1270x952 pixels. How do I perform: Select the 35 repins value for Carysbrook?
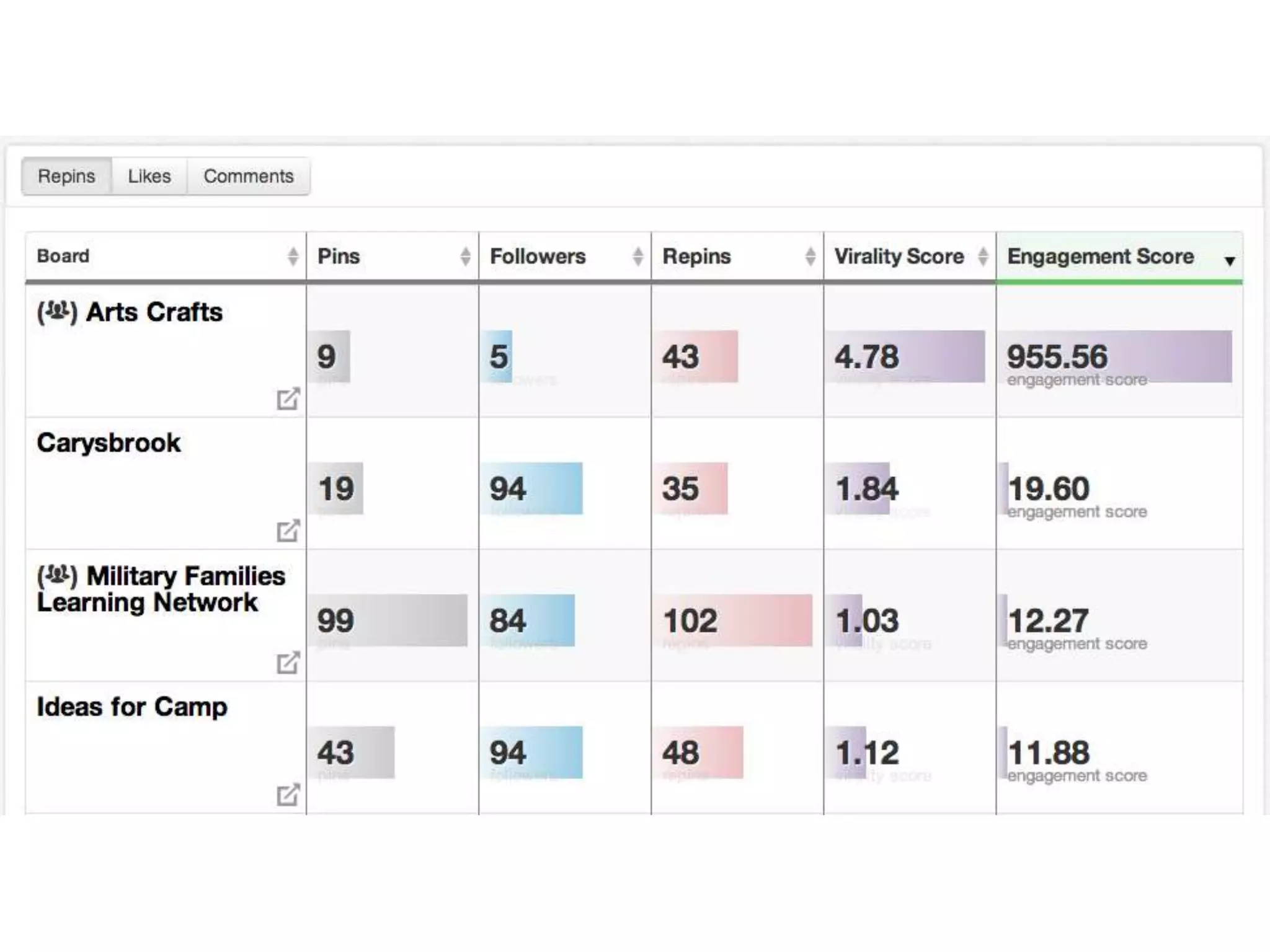pyautogui.click(x=681, y=488)
